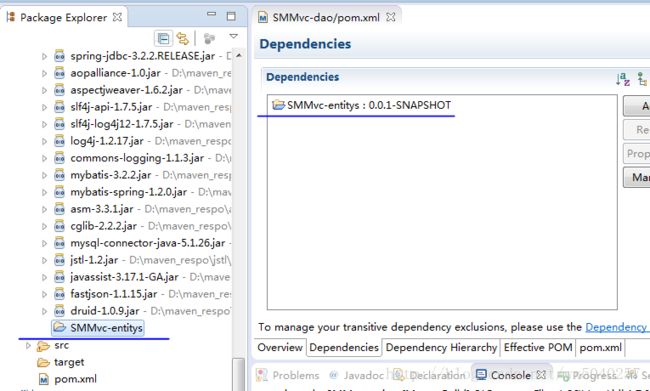Screen dimensions: 650x391
Task: Select mysql-connector-java-5.1.26.jar jar icon
Action: (60, 243)
